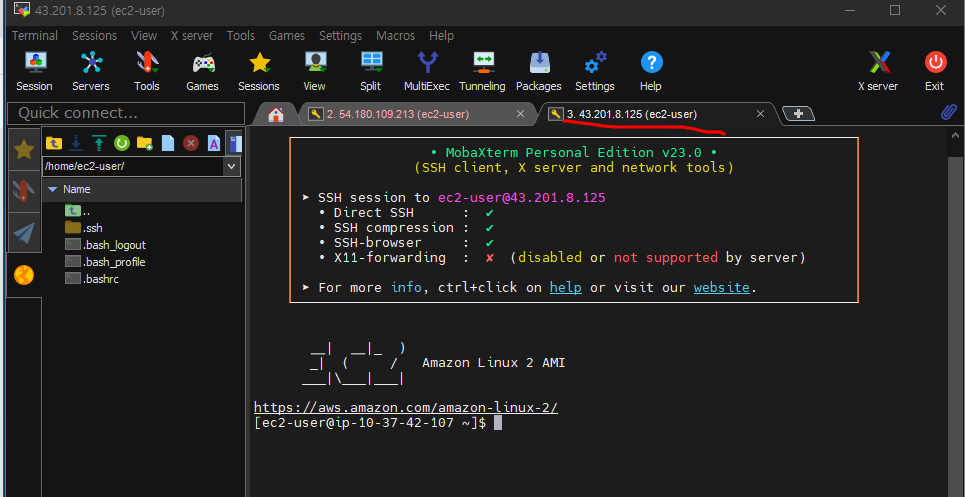Viewport: 965px width, 497px height.
Task: Click the paperclip icon beside the tab bar
Action: point(948,113)
